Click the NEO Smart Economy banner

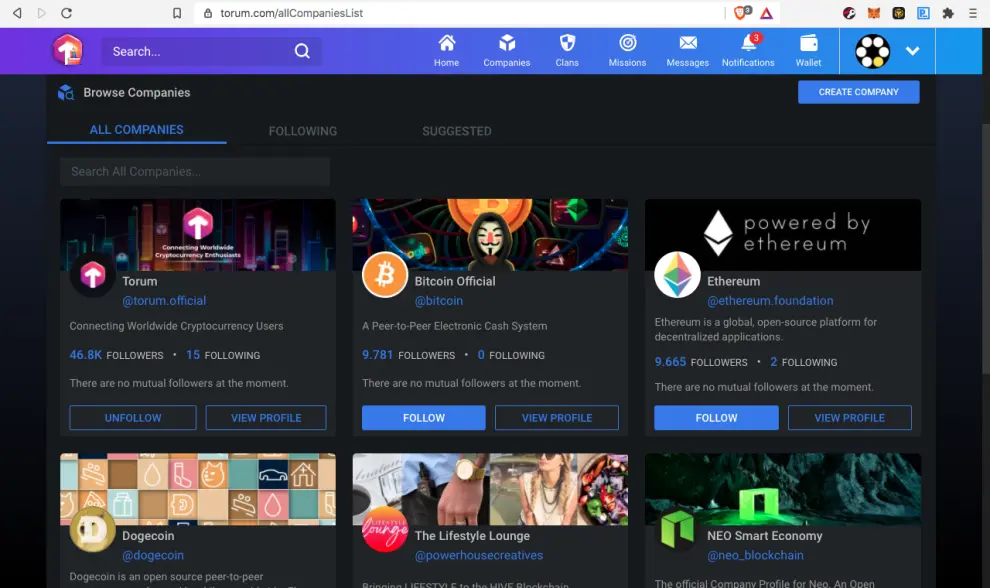pyautogui.click(x=783, y=489)
